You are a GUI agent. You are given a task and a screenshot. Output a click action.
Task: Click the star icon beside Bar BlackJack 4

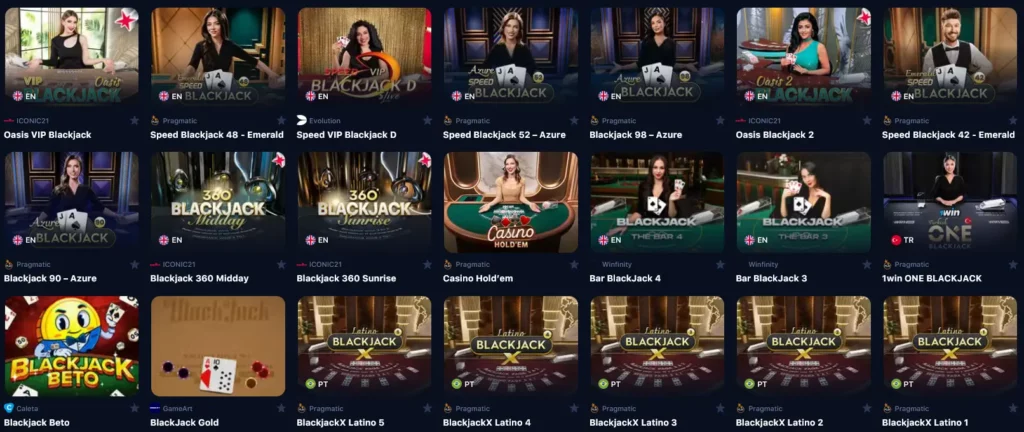[720, 264]
